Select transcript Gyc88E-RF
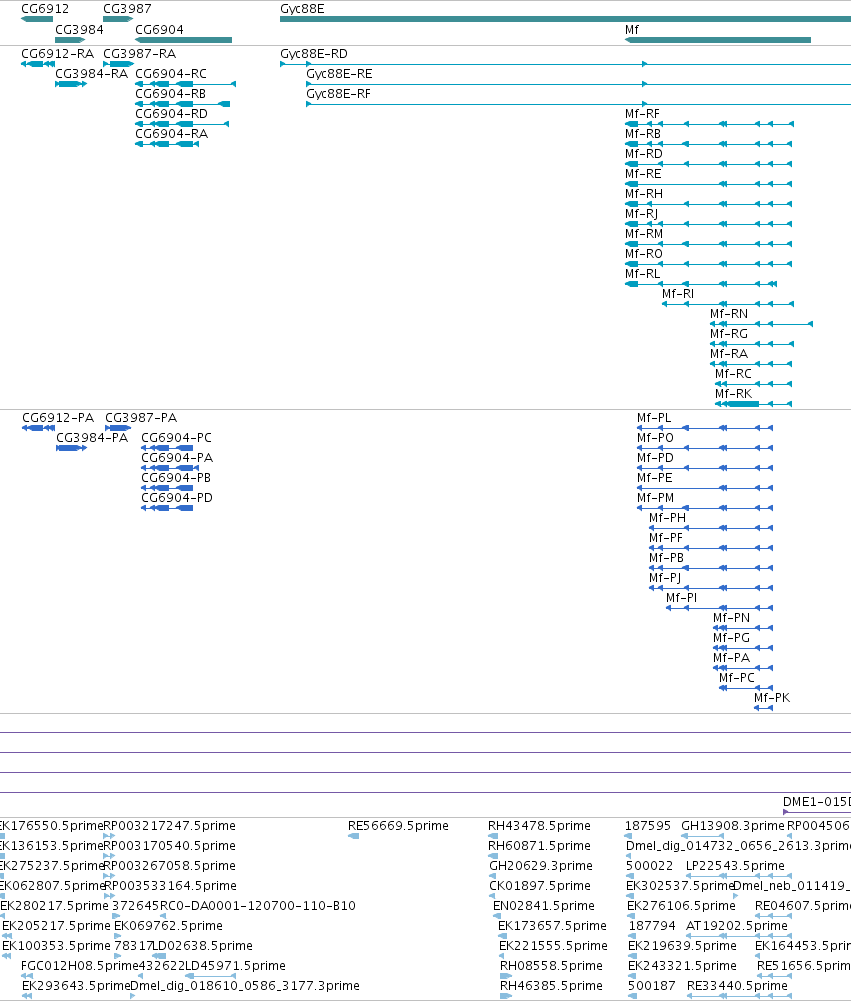This screenshot has width=851, height=1001. click(x=338, y=94)
